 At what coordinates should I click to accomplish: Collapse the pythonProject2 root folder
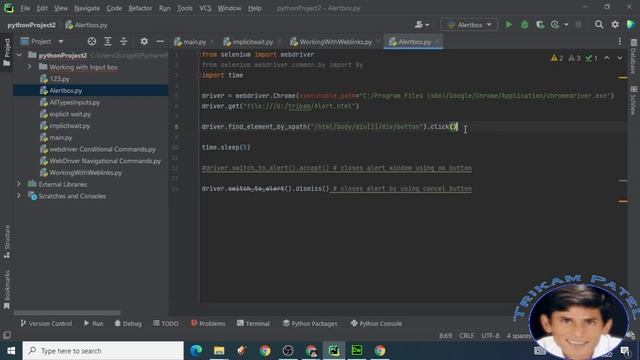pyautogui.click(x=19, y=55)
